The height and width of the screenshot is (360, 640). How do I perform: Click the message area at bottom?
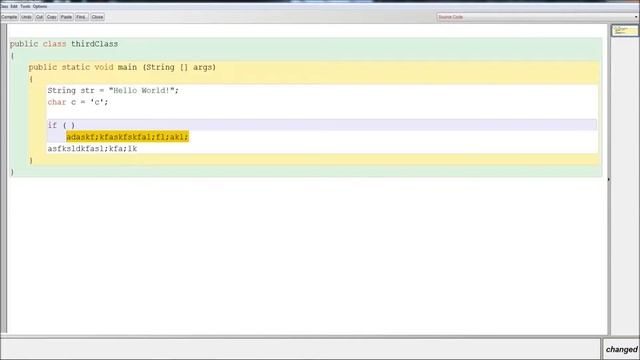[300, 349]
